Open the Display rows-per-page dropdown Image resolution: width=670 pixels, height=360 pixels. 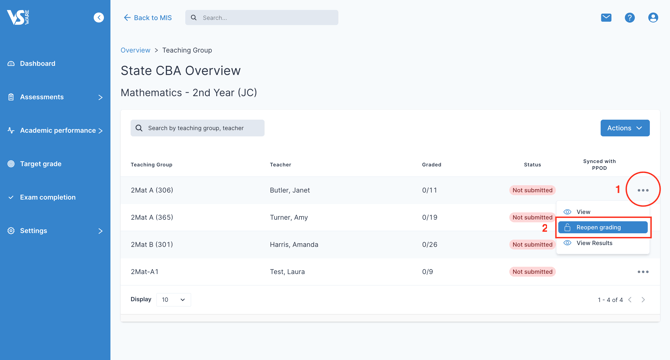click(x=173, y=300)
